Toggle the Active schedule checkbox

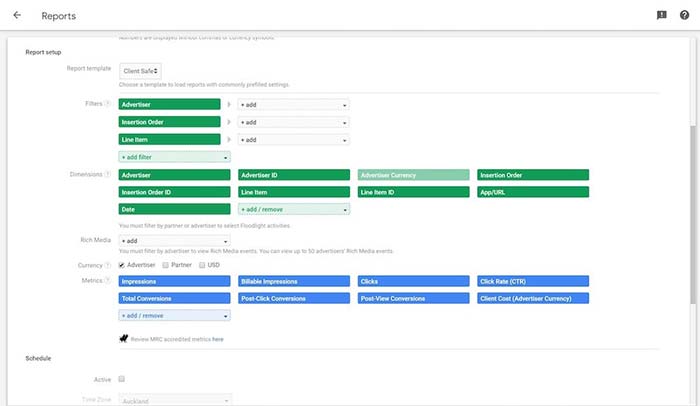tap(121, 379)
